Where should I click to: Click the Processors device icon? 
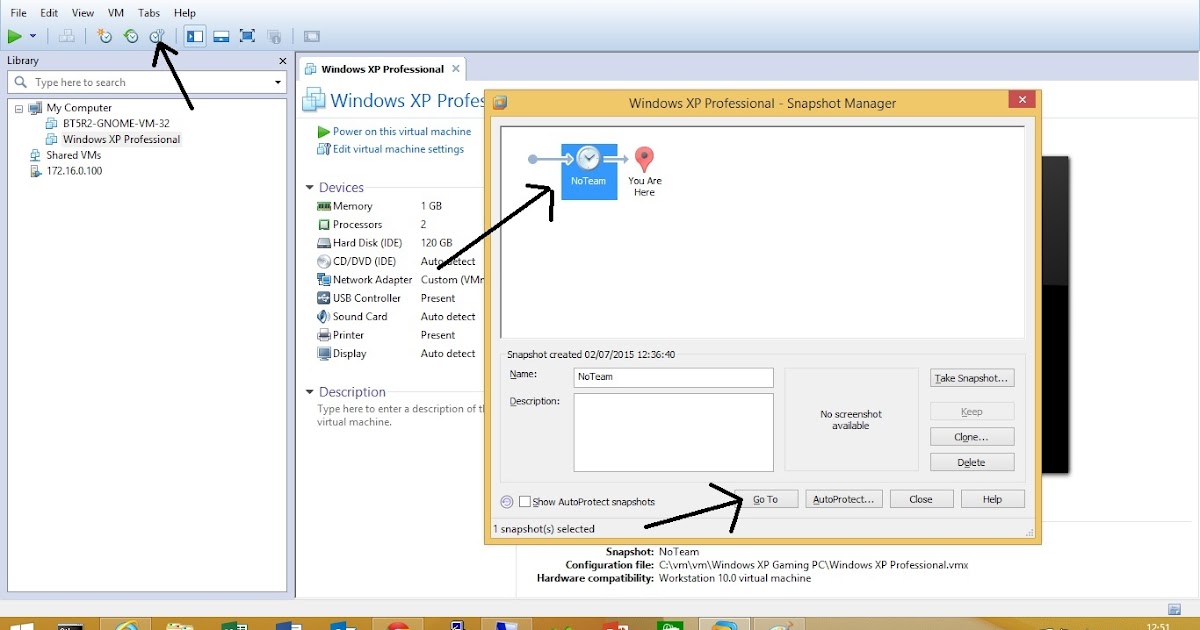coord(324,225)
